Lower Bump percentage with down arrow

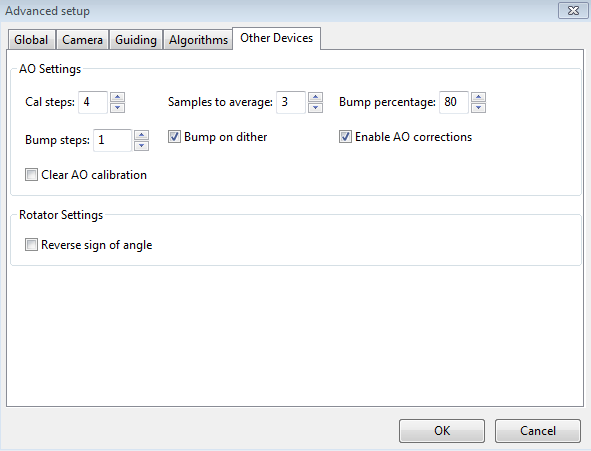pyautogui.click(x=479, y=107)
